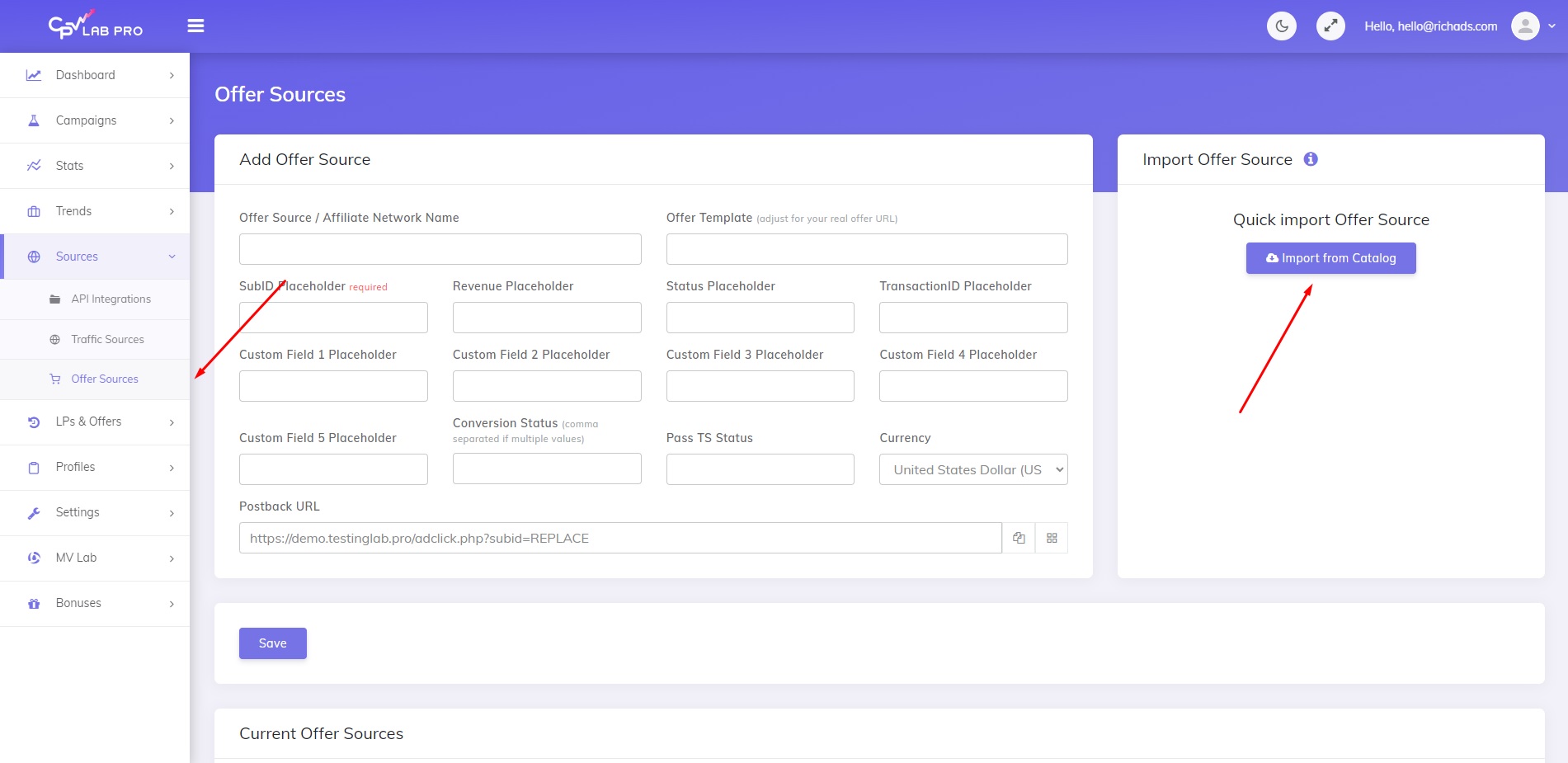
Task: Open the Bonuses menu item
Action: click(x=95, y=603)
